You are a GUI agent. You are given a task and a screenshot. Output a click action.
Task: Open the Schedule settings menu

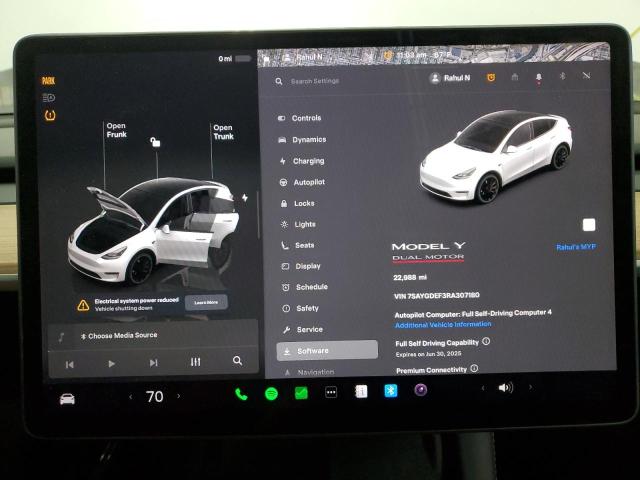305,287
